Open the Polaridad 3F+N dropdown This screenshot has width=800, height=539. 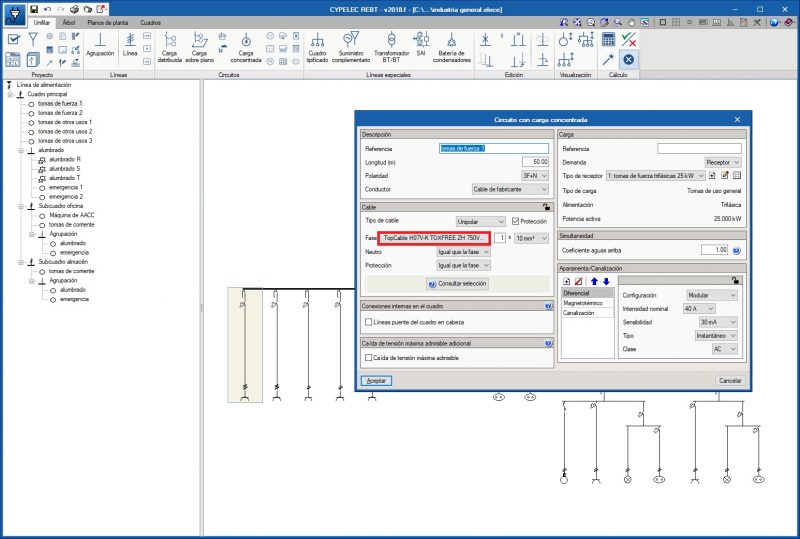tap(535, 176)
